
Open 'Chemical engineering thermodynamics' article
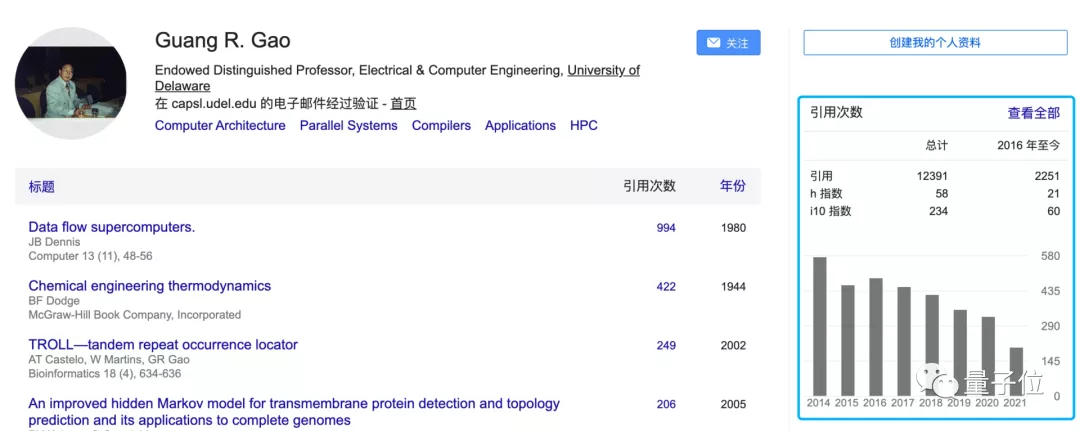(x=150, y=286)
